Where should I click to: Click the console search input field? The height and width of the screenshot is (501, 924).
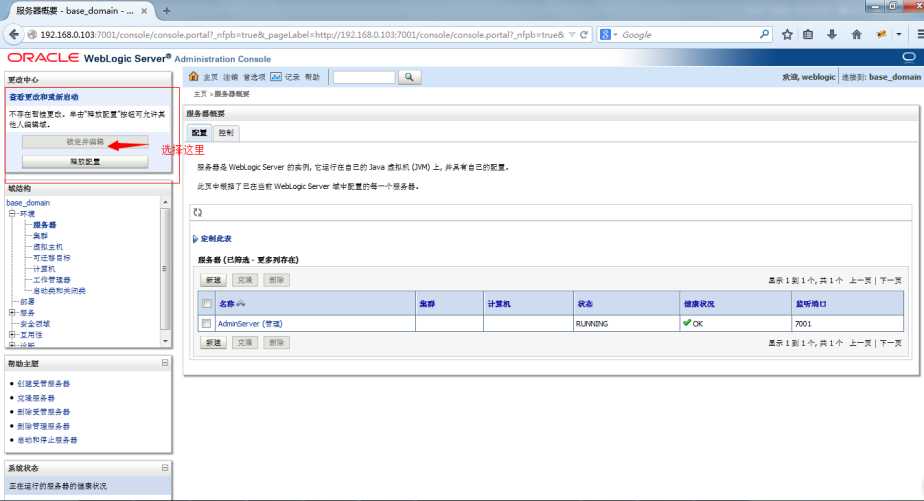coord(364,77)
